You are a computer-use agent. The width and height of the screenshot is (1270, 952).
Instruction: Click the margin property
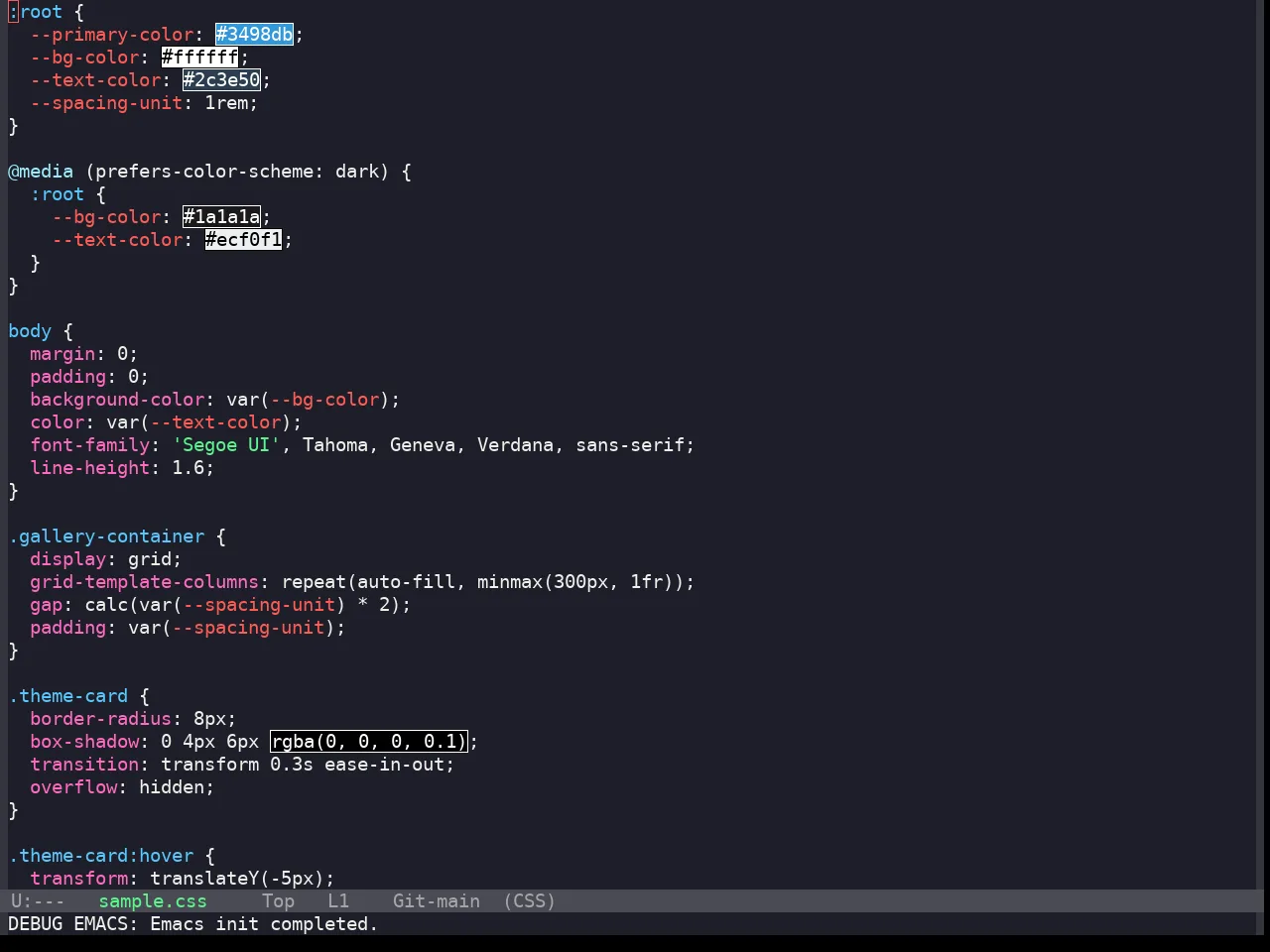(x=63, y=354)
